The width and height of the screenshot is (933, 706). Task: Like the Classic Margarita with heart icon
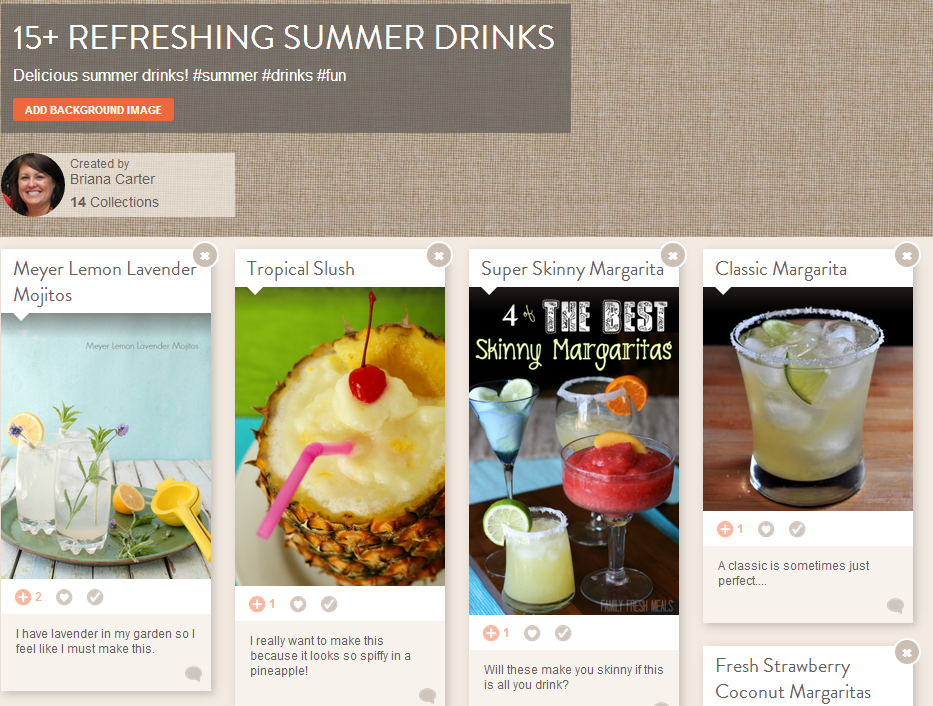click(766, 529)
